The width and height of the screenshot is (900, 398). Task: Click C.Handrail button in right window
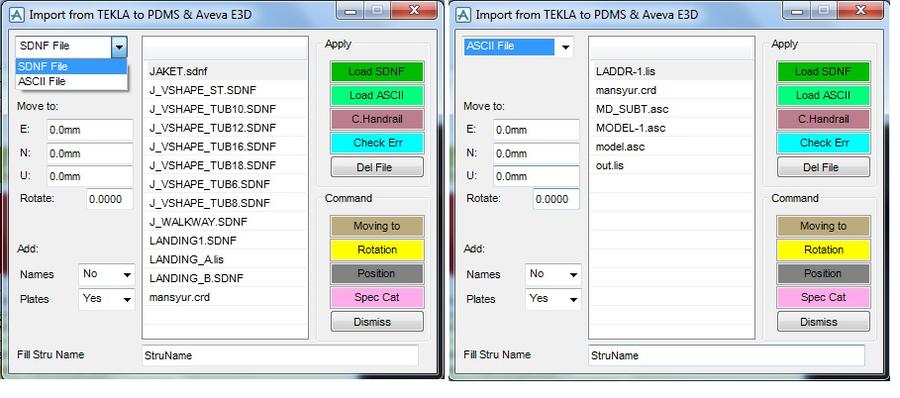pos(823,119)
